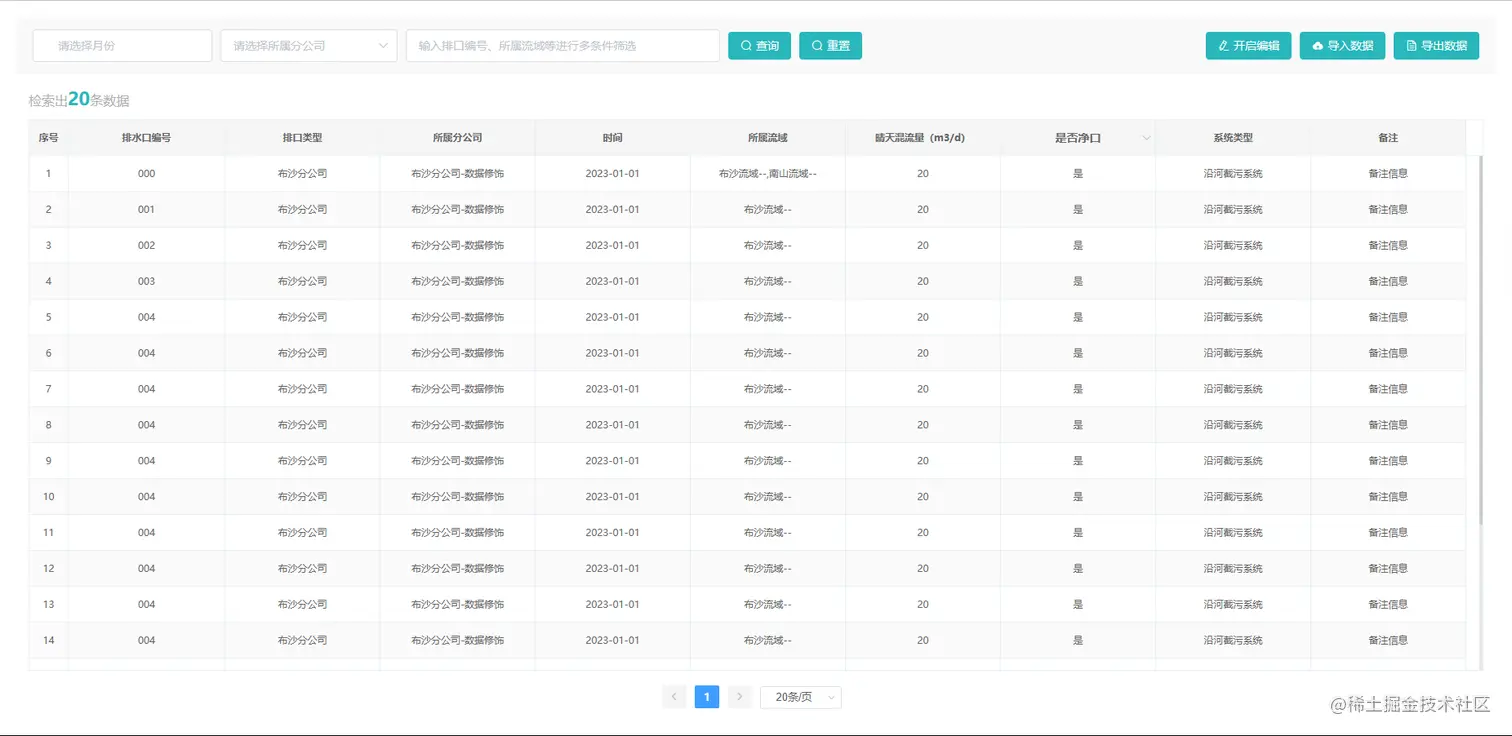Image resolution: width=1512 pixels, height=736 pixels.
Task: Expand the 是否净口 column filter arrow
Action: (x=1146, y=138)
